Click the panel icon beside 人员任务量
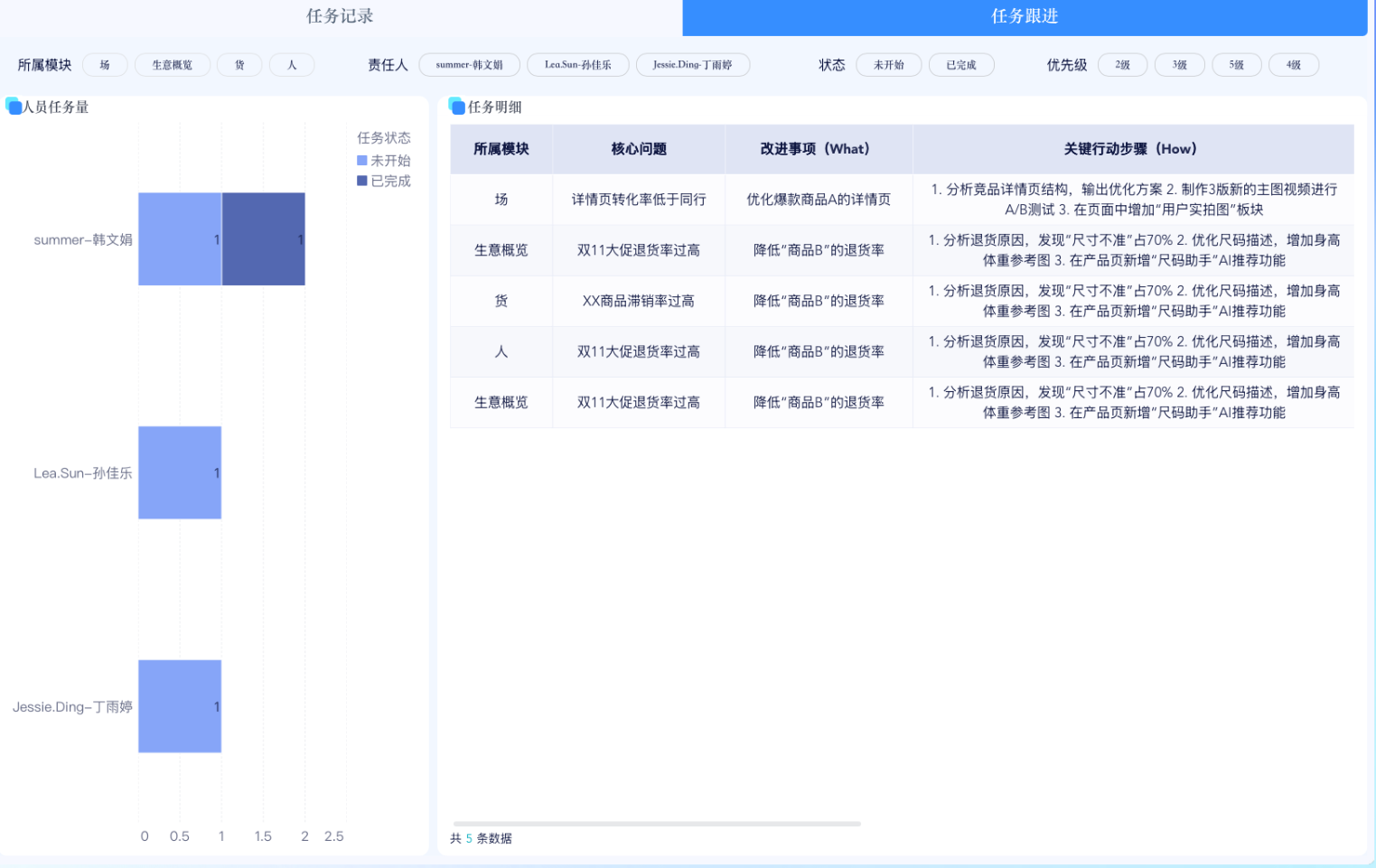1376x868 pixels. [11, 106]
